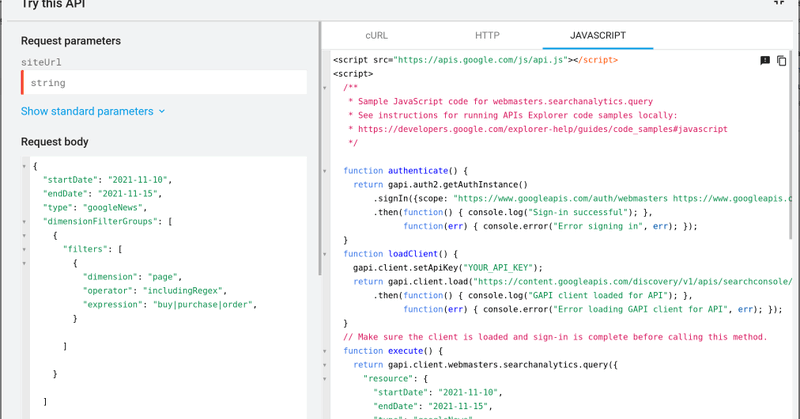The height and width of the screenshot is (419, 800).
Task: Click the "dimension": "page" line
Action: click(x=132, y=277)
